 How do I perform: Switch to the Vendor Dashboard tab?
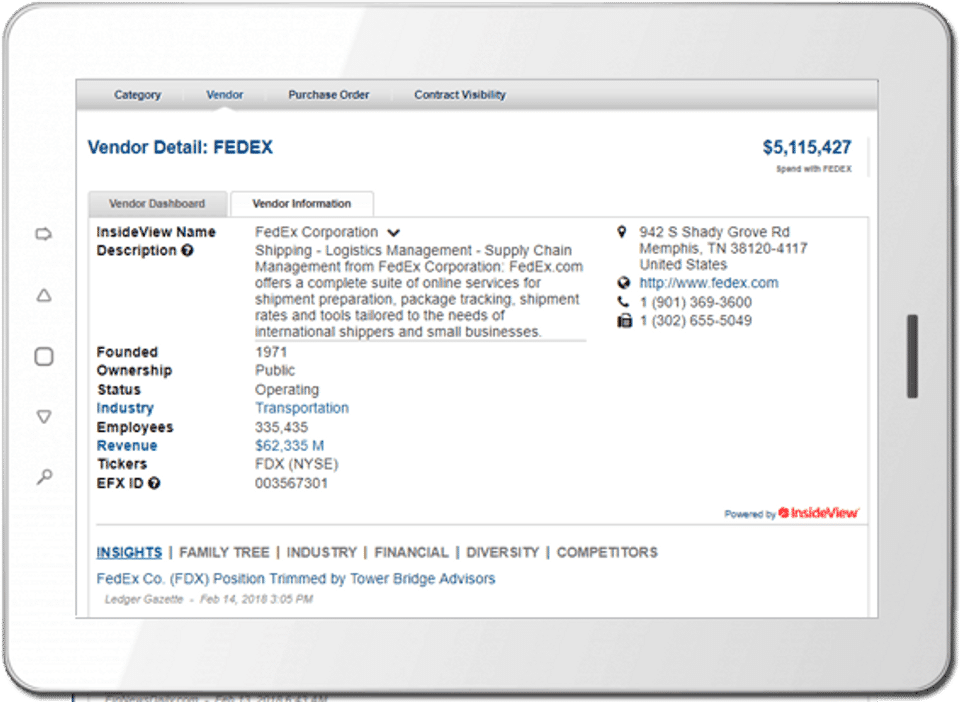pyautogui.click(x=157, y=204)
